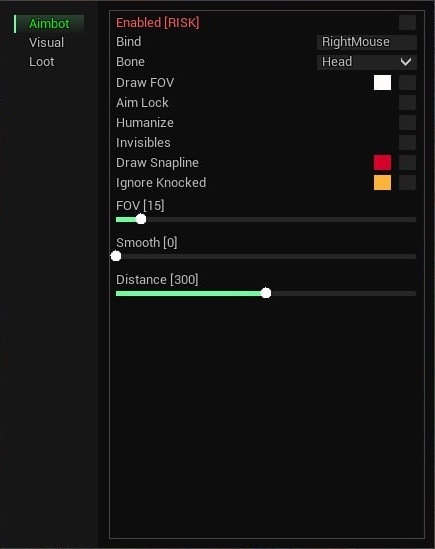The image size is (435, 549).
Task: Tick the Humanize checkbox
Action: [x=407, y=123]
